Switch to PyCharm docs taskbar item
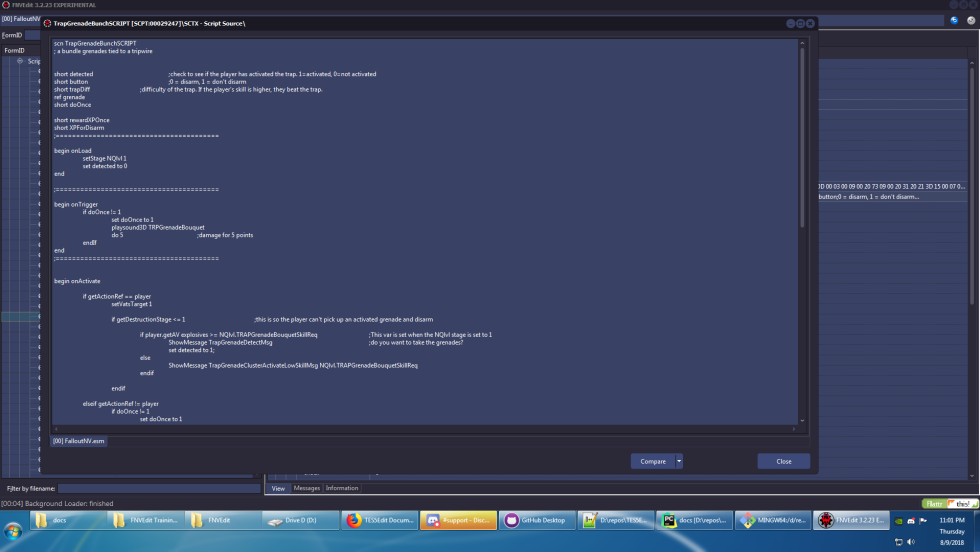Screen dimensions: 980x552 [x=694, y=520]
